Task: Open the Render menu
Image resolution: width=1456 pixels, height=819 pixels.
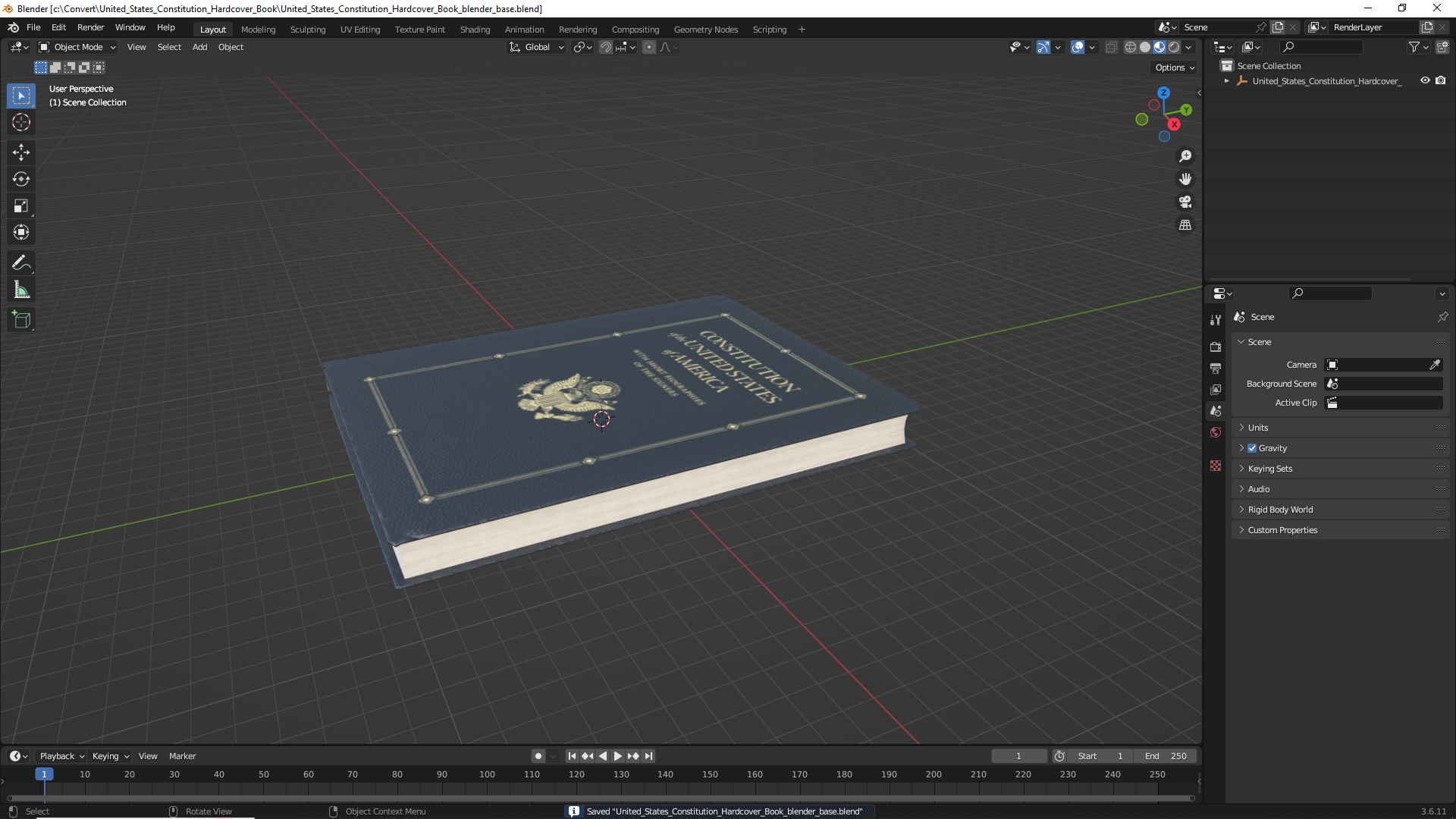Action: pos(90,27)
